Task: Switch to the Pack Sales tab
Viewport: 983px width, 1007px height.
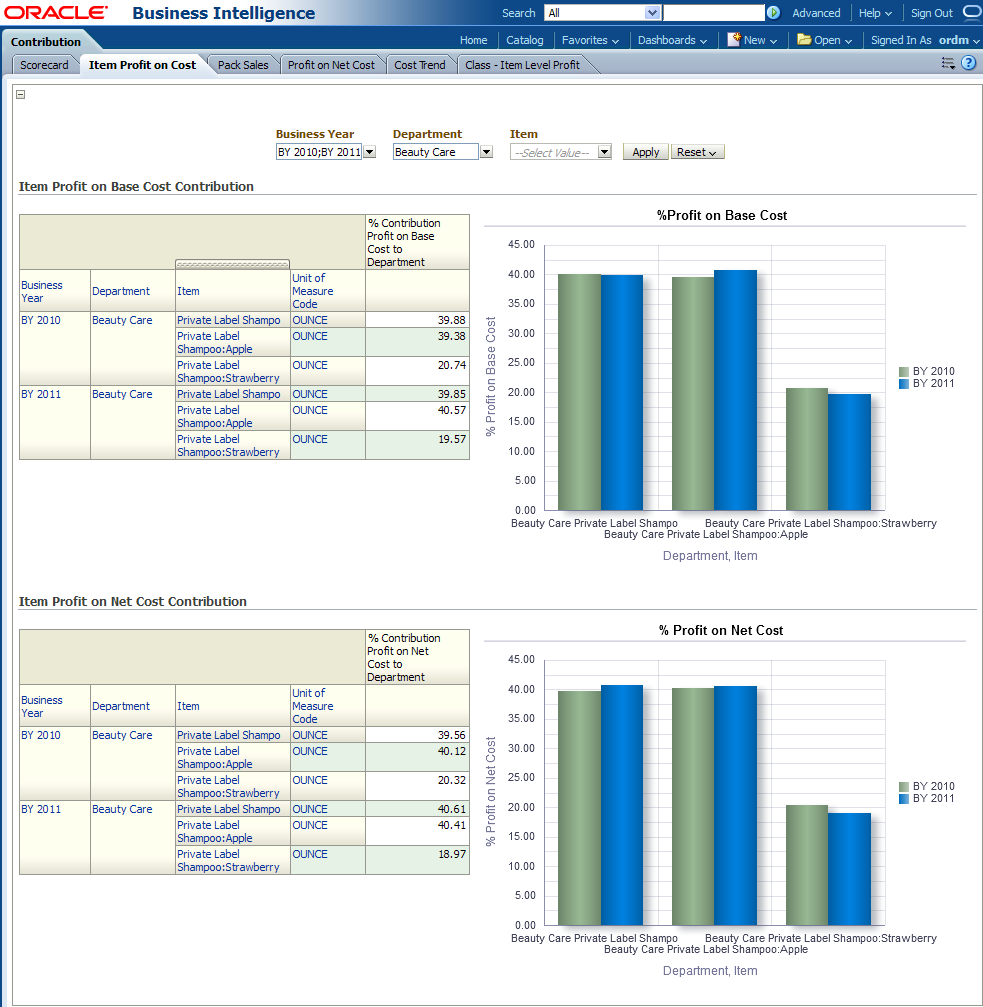Action: tap(243, 65)
